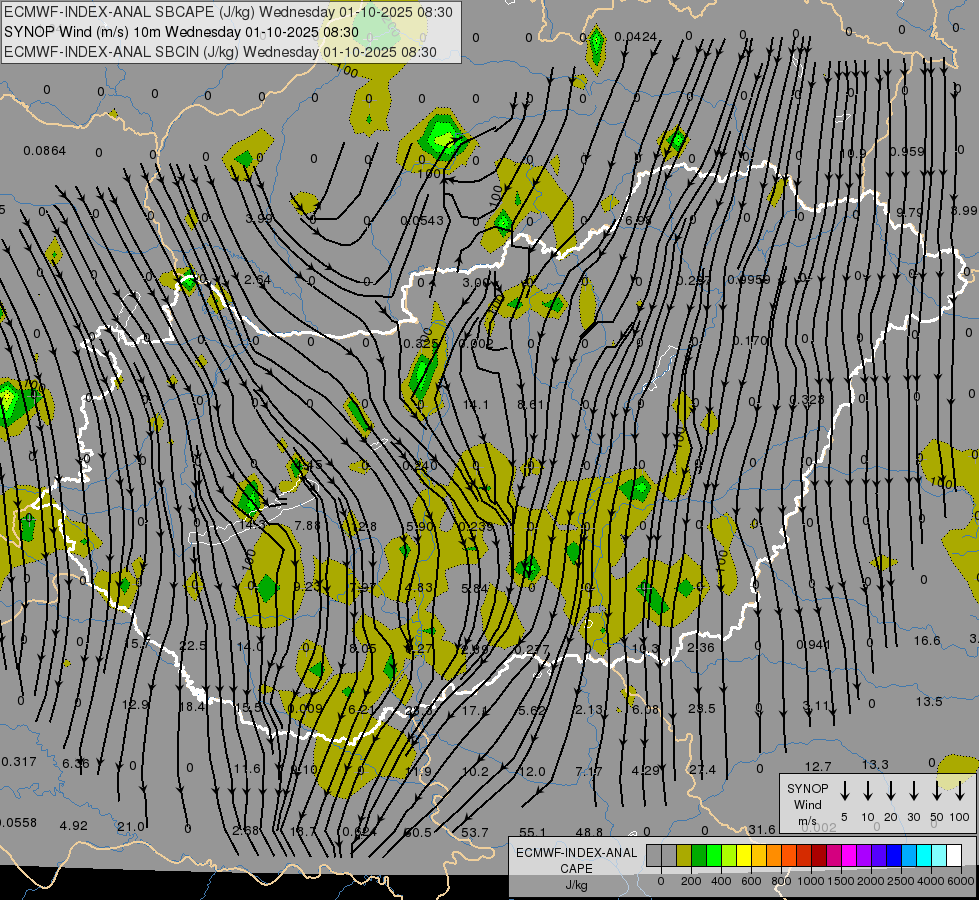Click the 0.0864 value near top-left
The image size is (979, 900).
tap(44, 150)
